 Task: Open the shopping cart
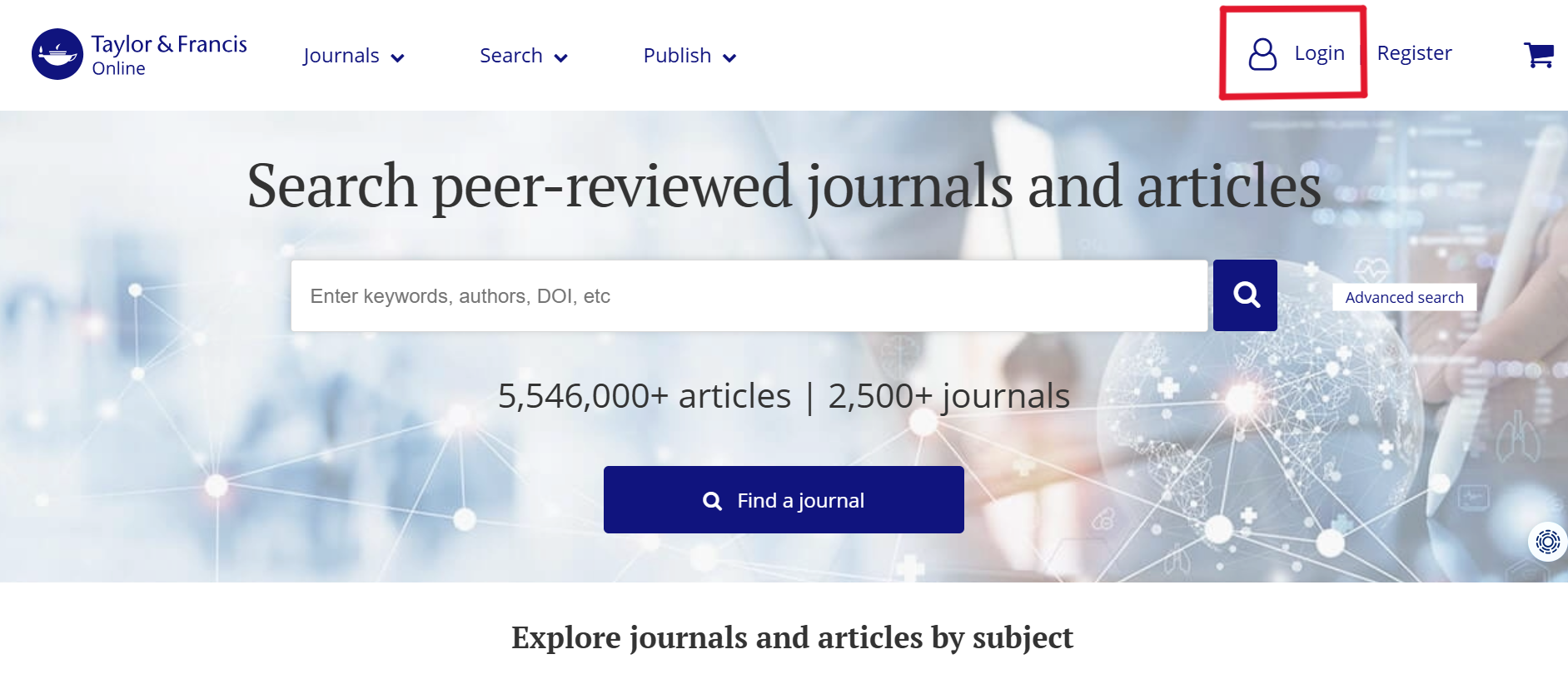pos(1538,55)
